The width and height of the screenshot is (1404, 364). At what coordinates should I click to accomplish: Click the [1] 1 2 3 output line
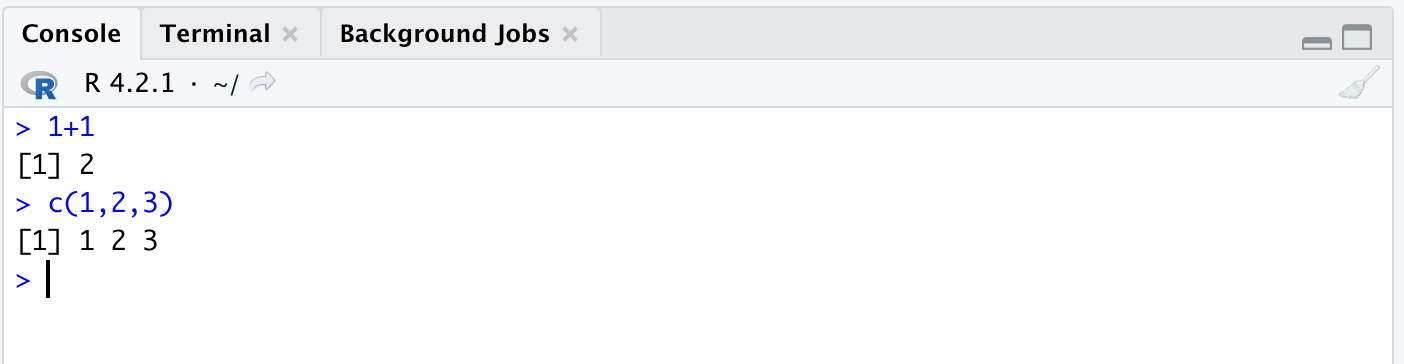(x=88, y=242)
